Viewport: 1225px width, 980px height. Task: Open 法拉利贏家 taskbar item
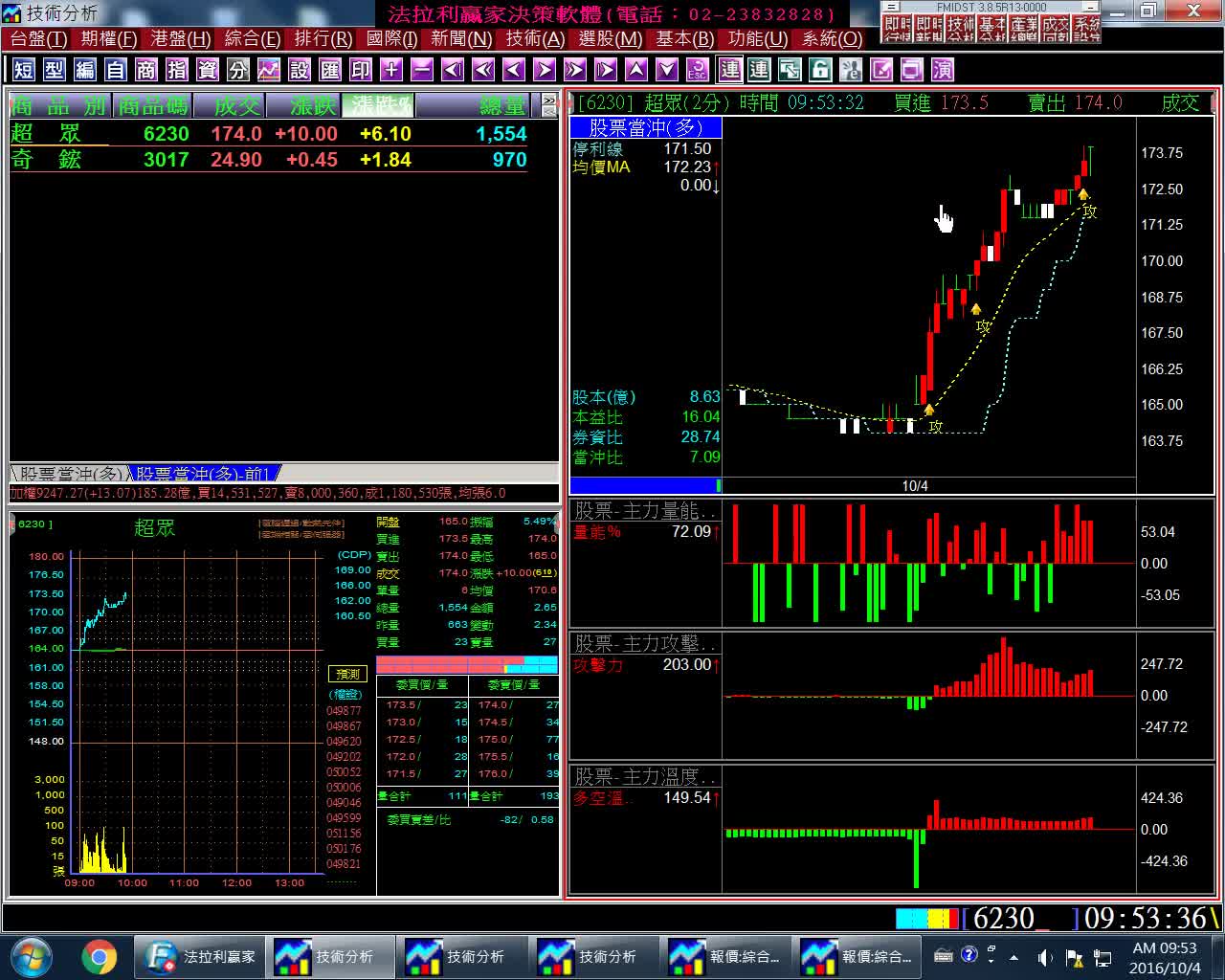[x=202, y=956]
